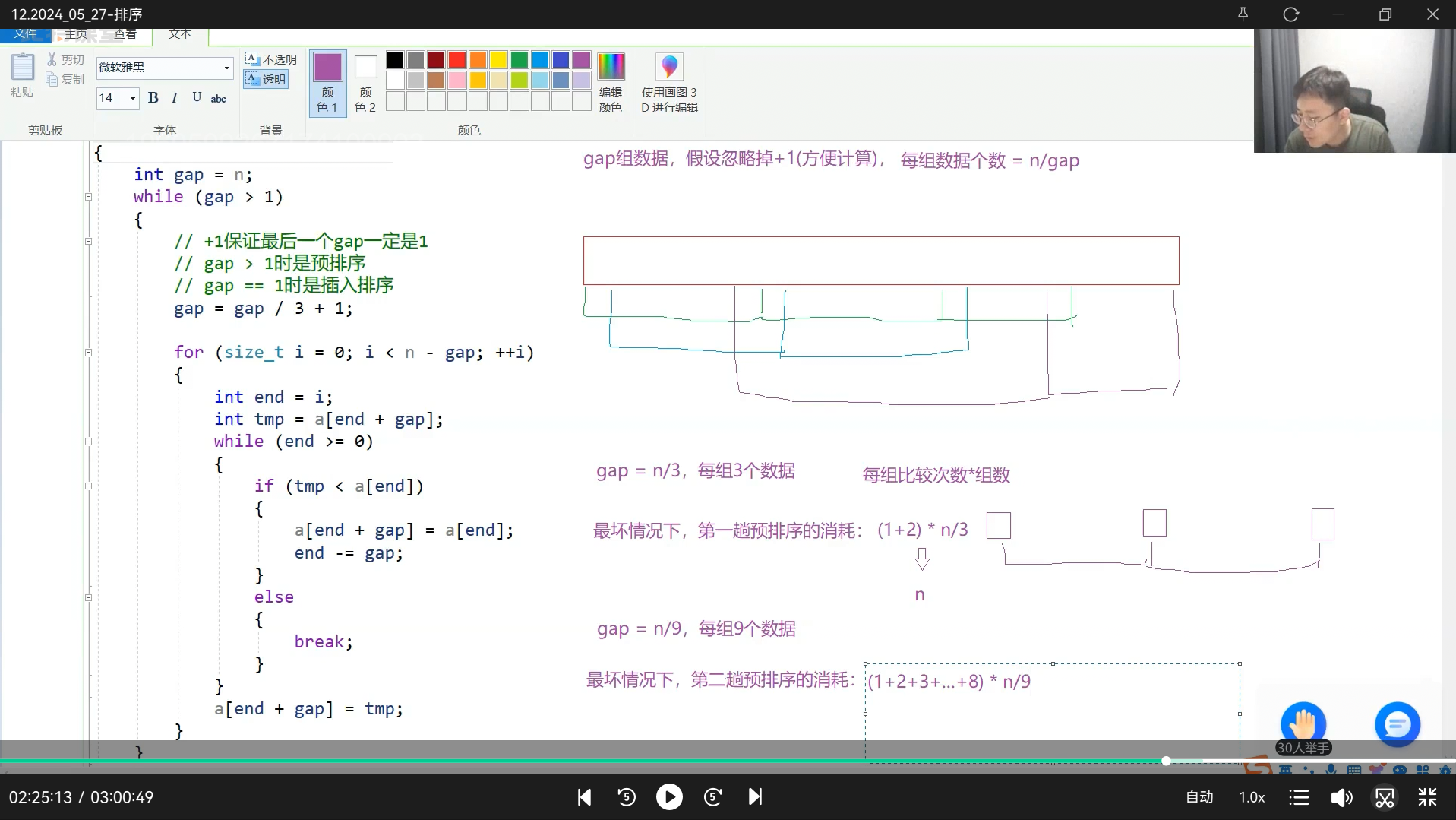Pick the pink color swatch
Viewport: 1456px width, 820px height.
pyautogui.click(x=457, y=80)
